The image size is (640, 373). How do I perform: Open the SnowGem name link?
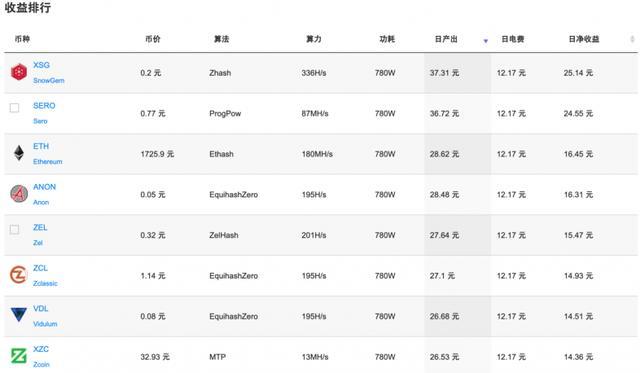(49, 80)
